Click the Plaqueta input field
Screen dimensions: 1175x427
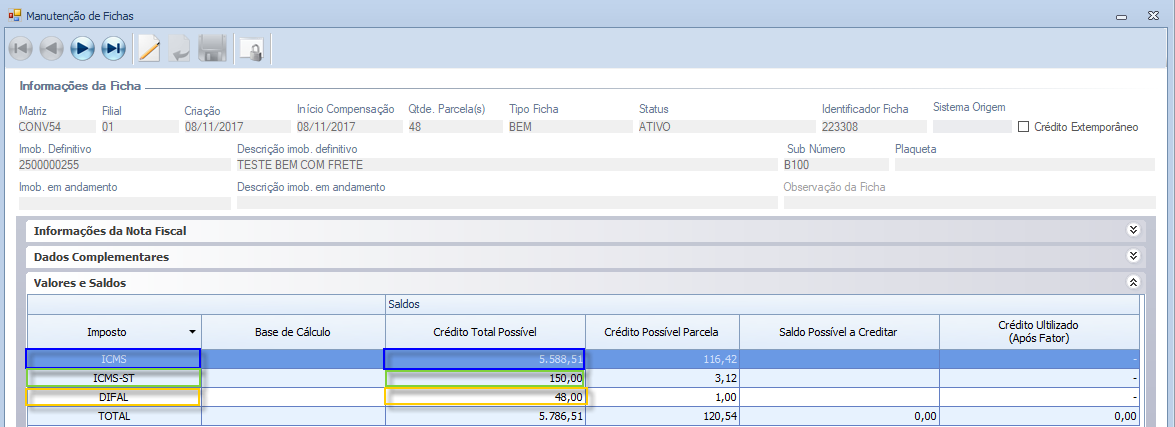(1023, 165)
